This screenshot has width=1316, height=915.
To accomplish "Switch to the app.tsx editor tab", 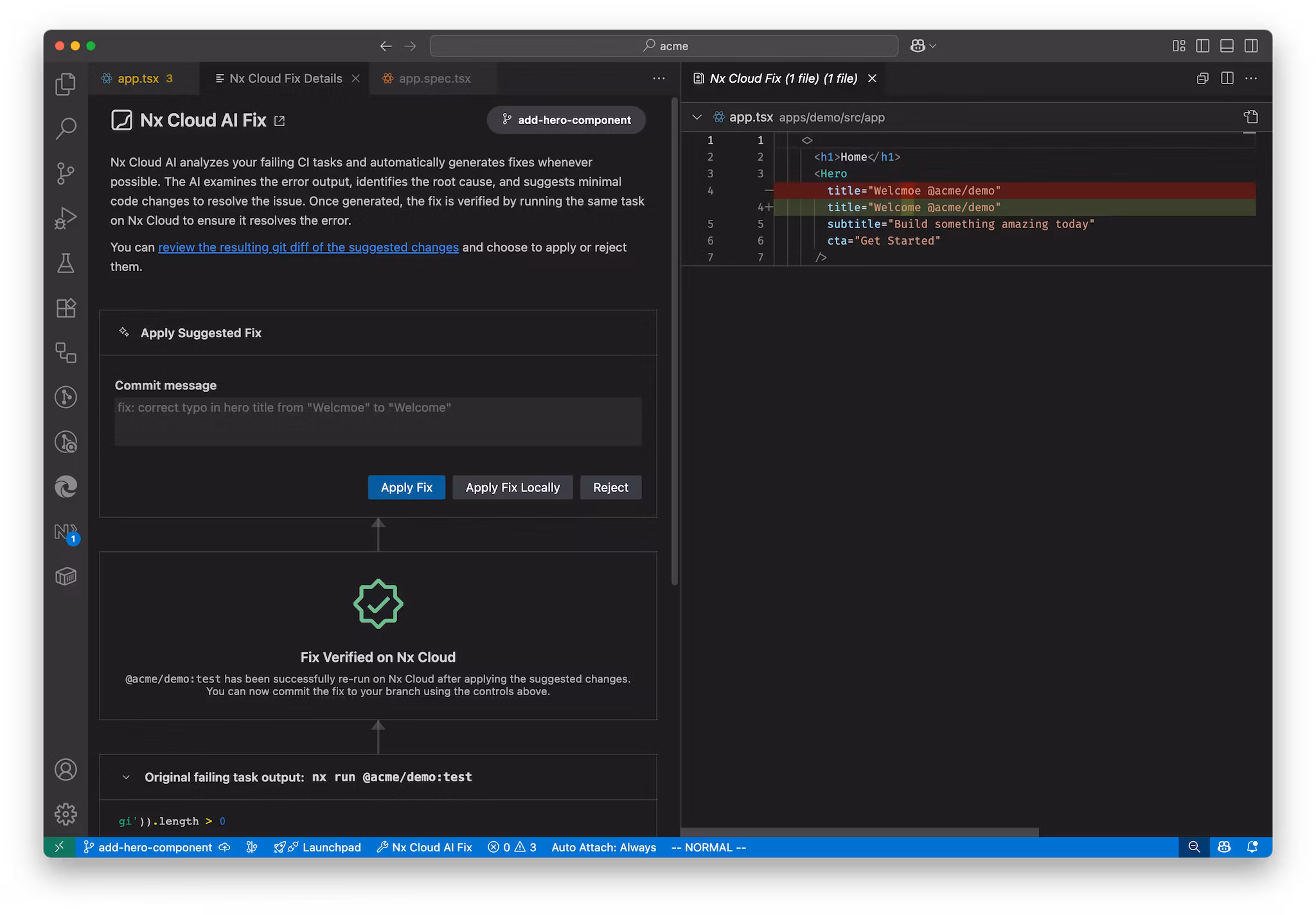I will click(138, 78).
